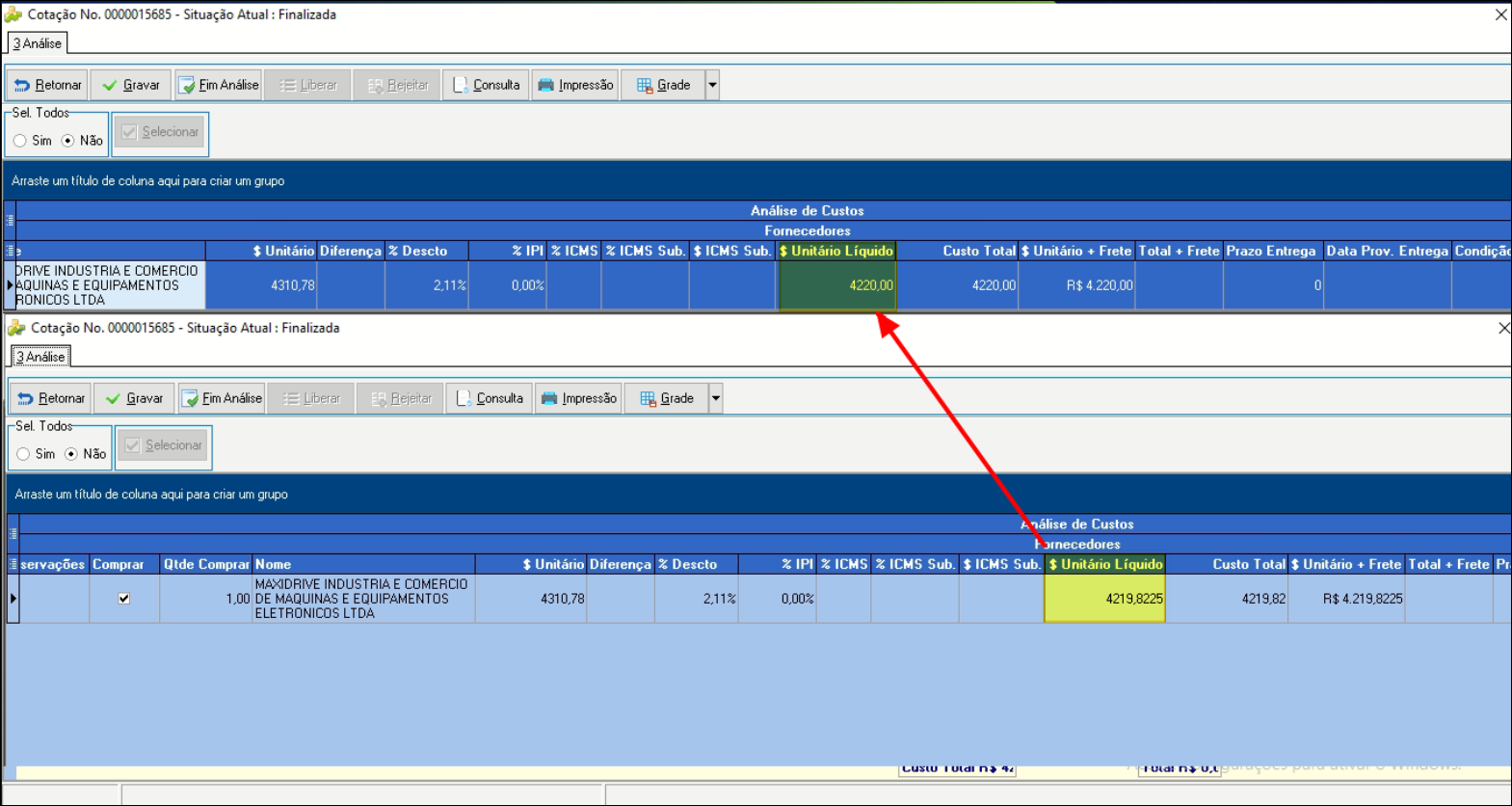Close the bottom Cotação window
Screen dimensions: 1512x806
pyautogui.click(x=1503, y=329)
